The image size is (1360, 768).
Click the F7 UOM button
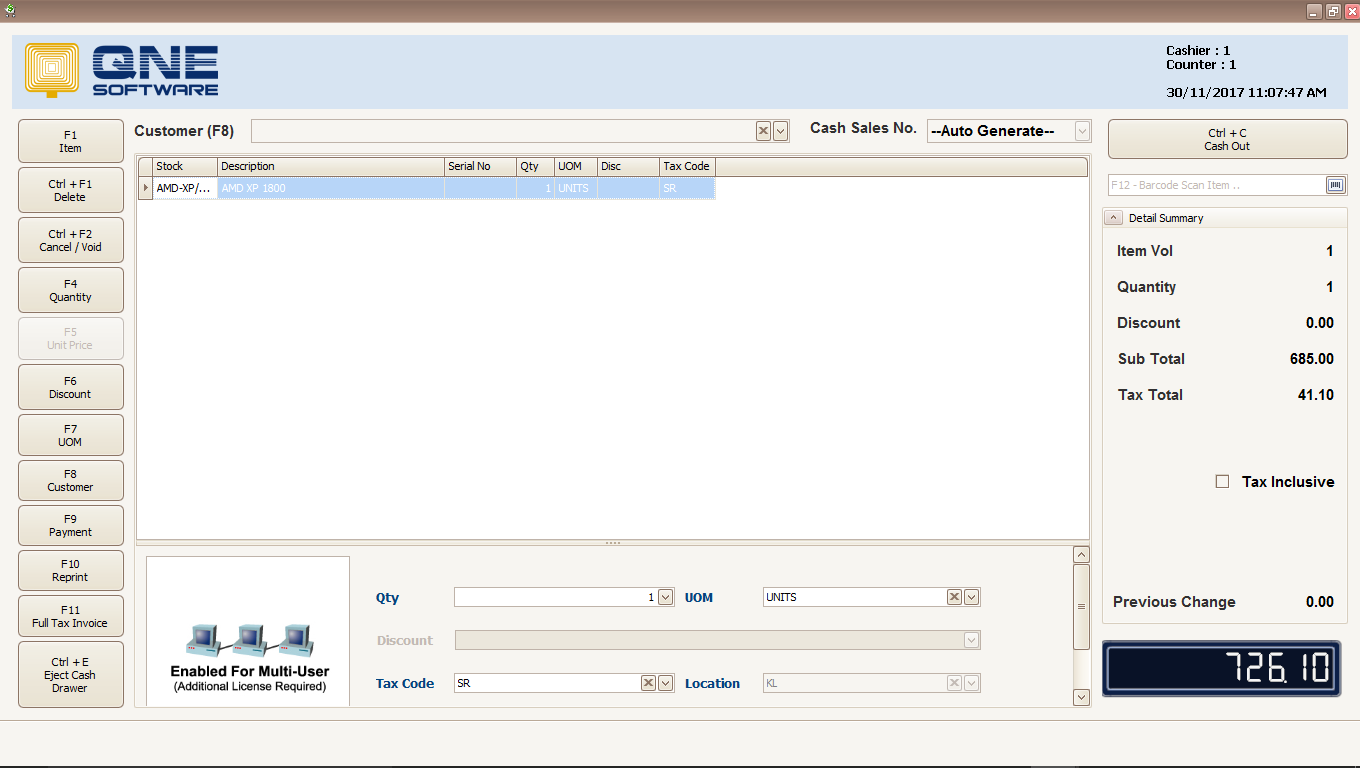(70, 435)
